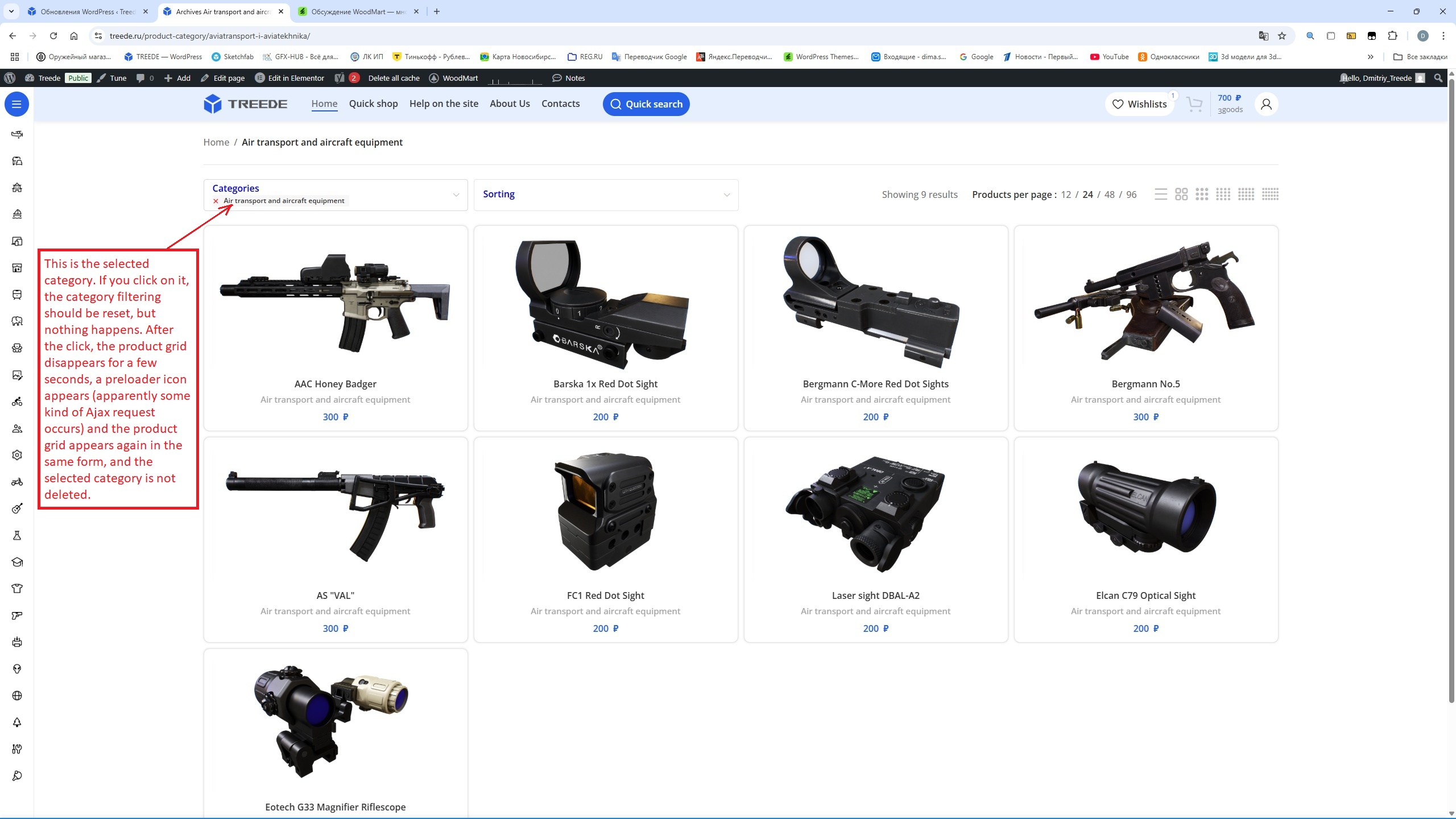This screenshot has width=1456, height=819.
Task: Open the t-shirt category in the sidebar
Action: 17,589
